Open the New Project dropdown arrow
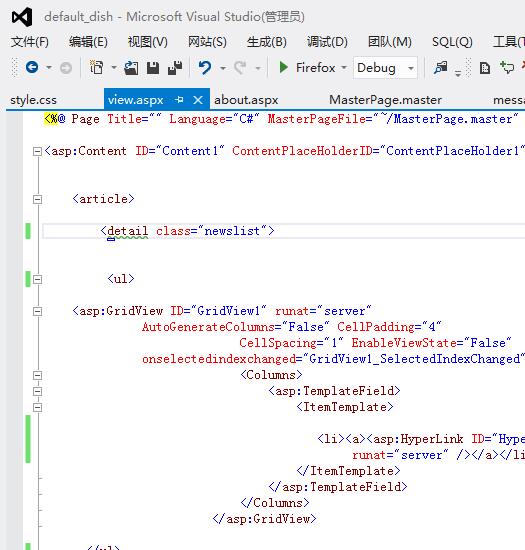The image size is (525, 550). pyautogui.click(x=114, y=67)
